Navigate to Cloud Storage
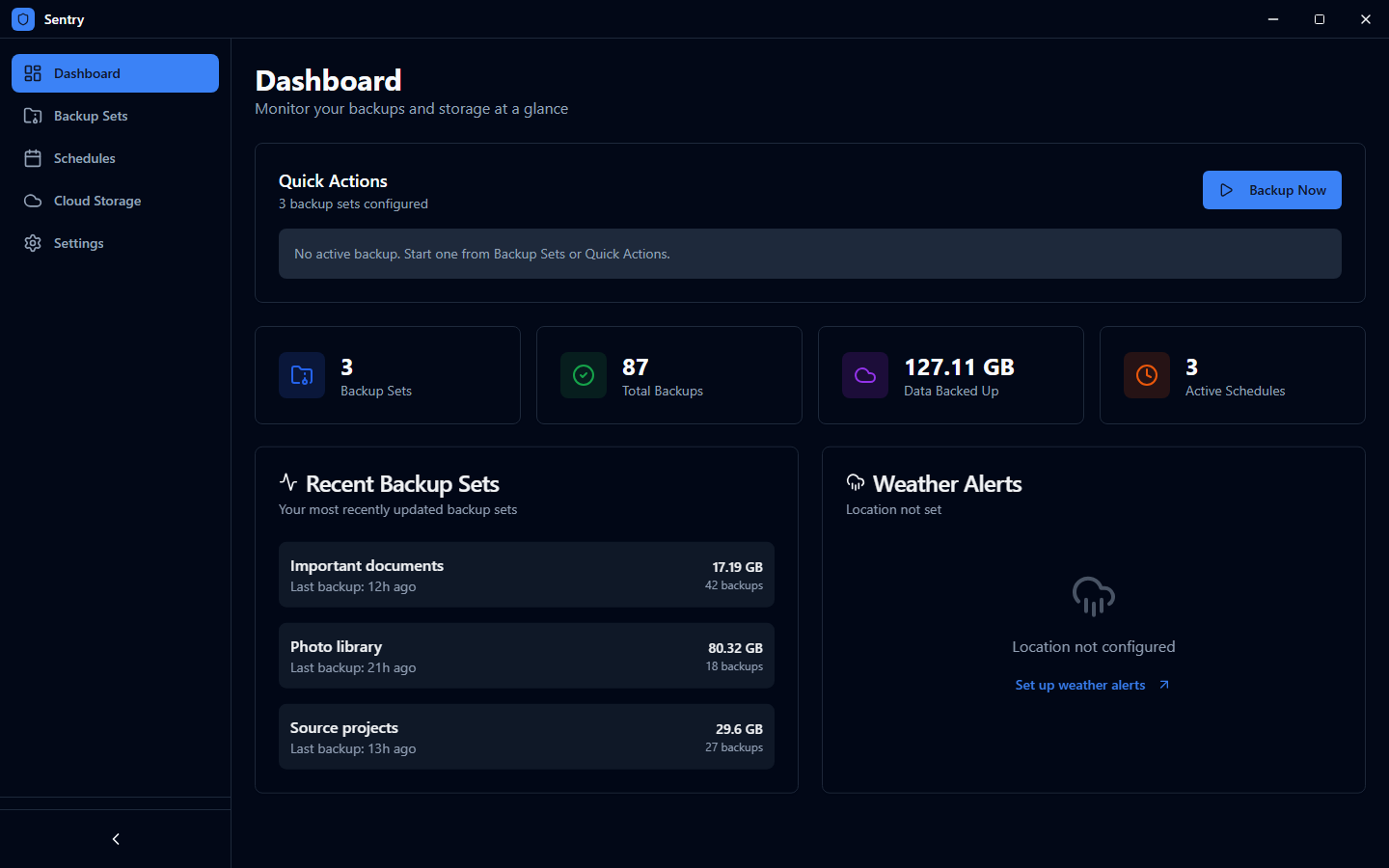This screenshot has width=1389, height=868. (x=115, y=201)
